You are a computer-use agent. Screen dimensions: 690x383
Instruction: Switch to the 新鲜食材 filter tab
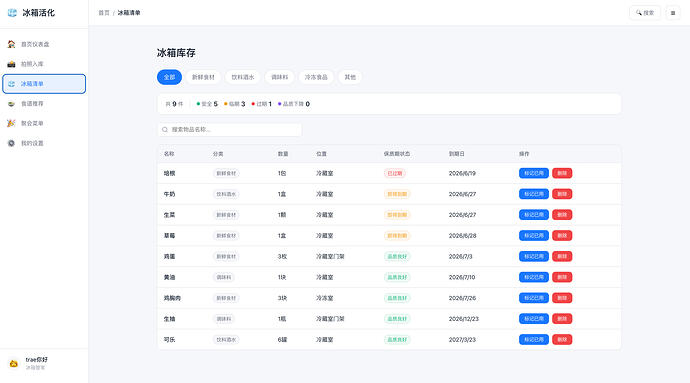tap(203, 77)
